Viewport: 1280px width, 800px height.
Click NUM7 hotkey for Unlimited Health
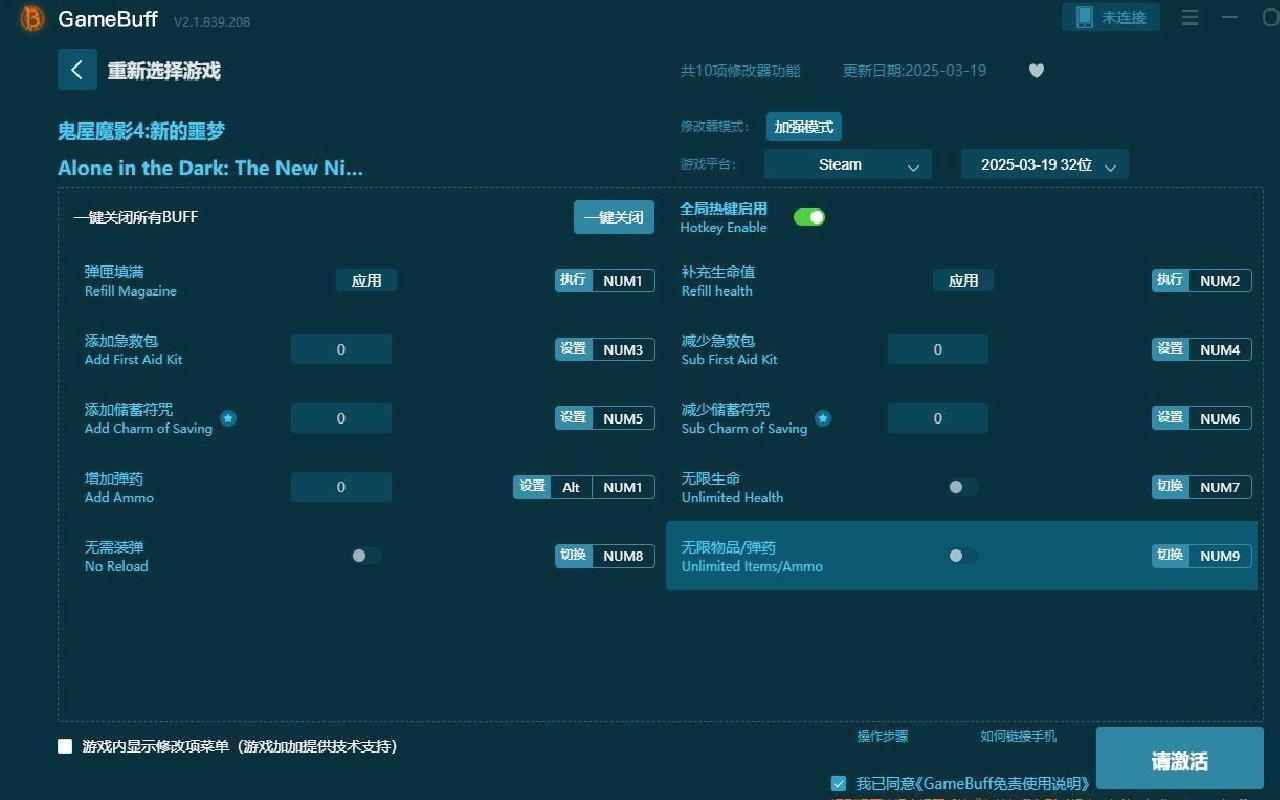(1220, 487)
